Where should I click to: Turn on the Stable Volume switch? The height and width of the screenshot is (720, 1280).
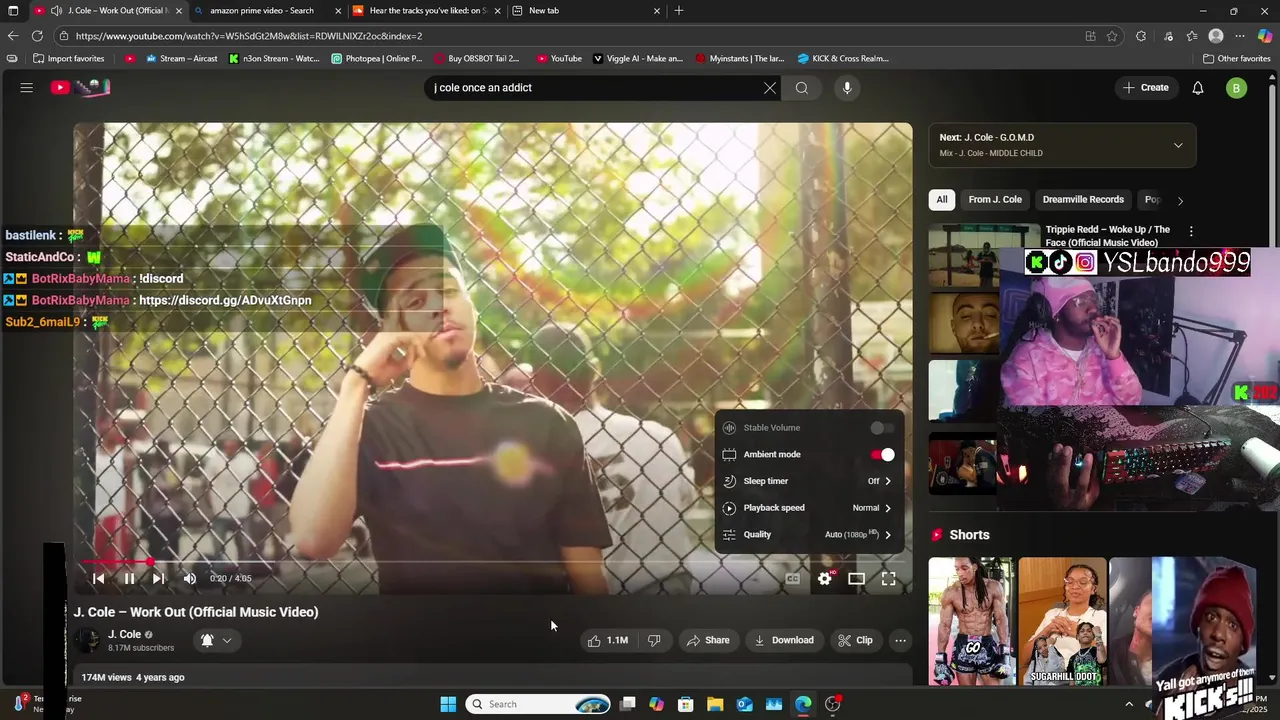pos(882,428)
